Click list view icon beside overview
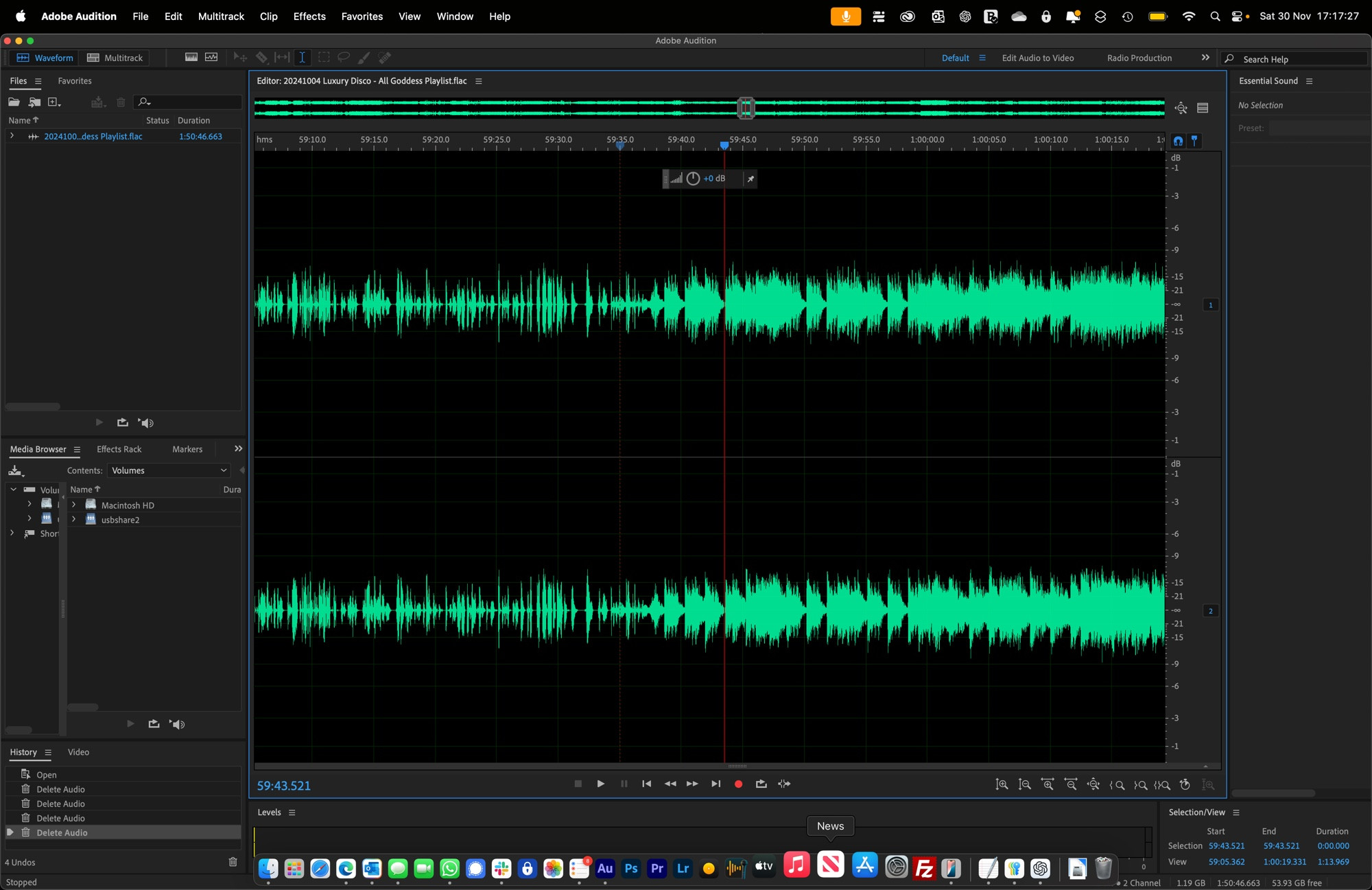This screenshot has height=890, width=1372. 1203,108
